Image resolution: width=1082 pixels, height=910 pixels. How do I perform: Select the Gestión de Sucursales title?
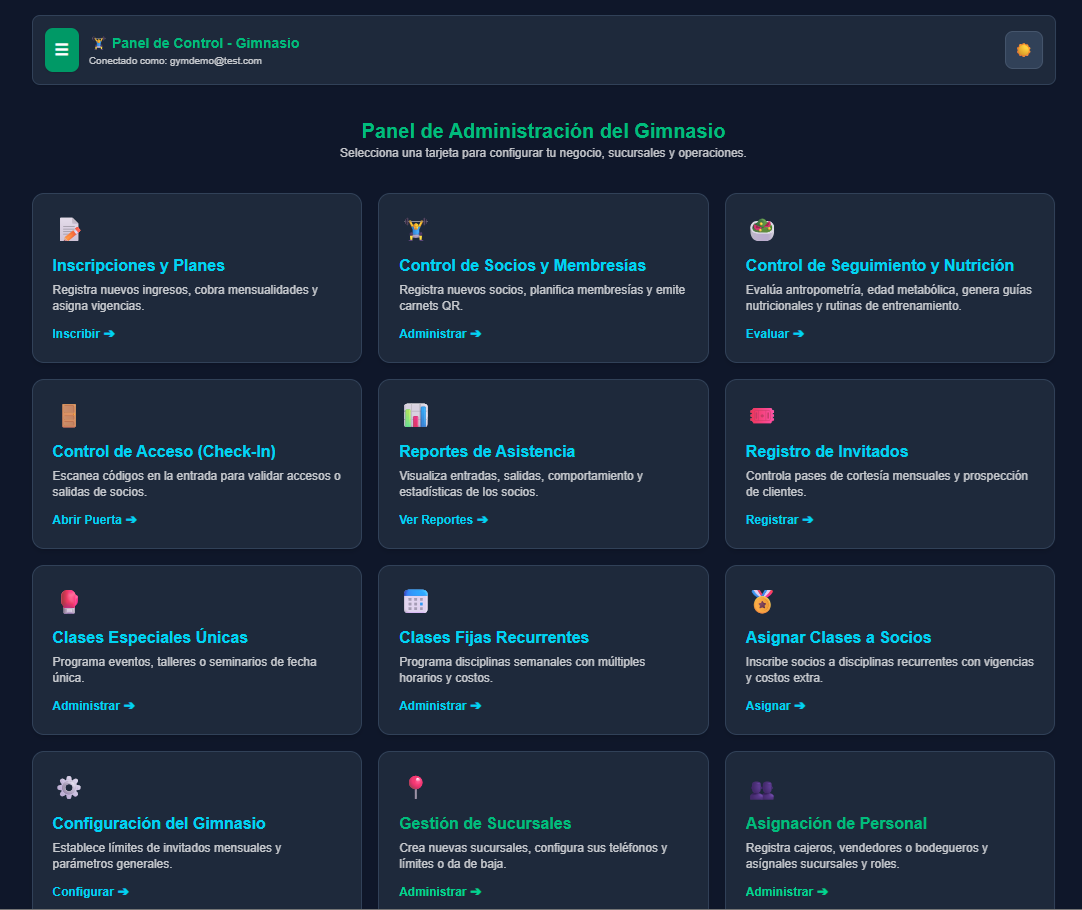485,823
